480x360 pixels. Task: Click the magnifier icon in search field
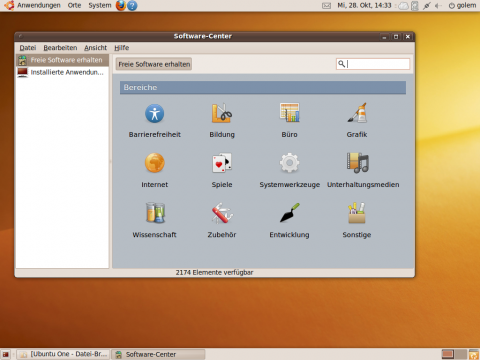click(341, 63)
